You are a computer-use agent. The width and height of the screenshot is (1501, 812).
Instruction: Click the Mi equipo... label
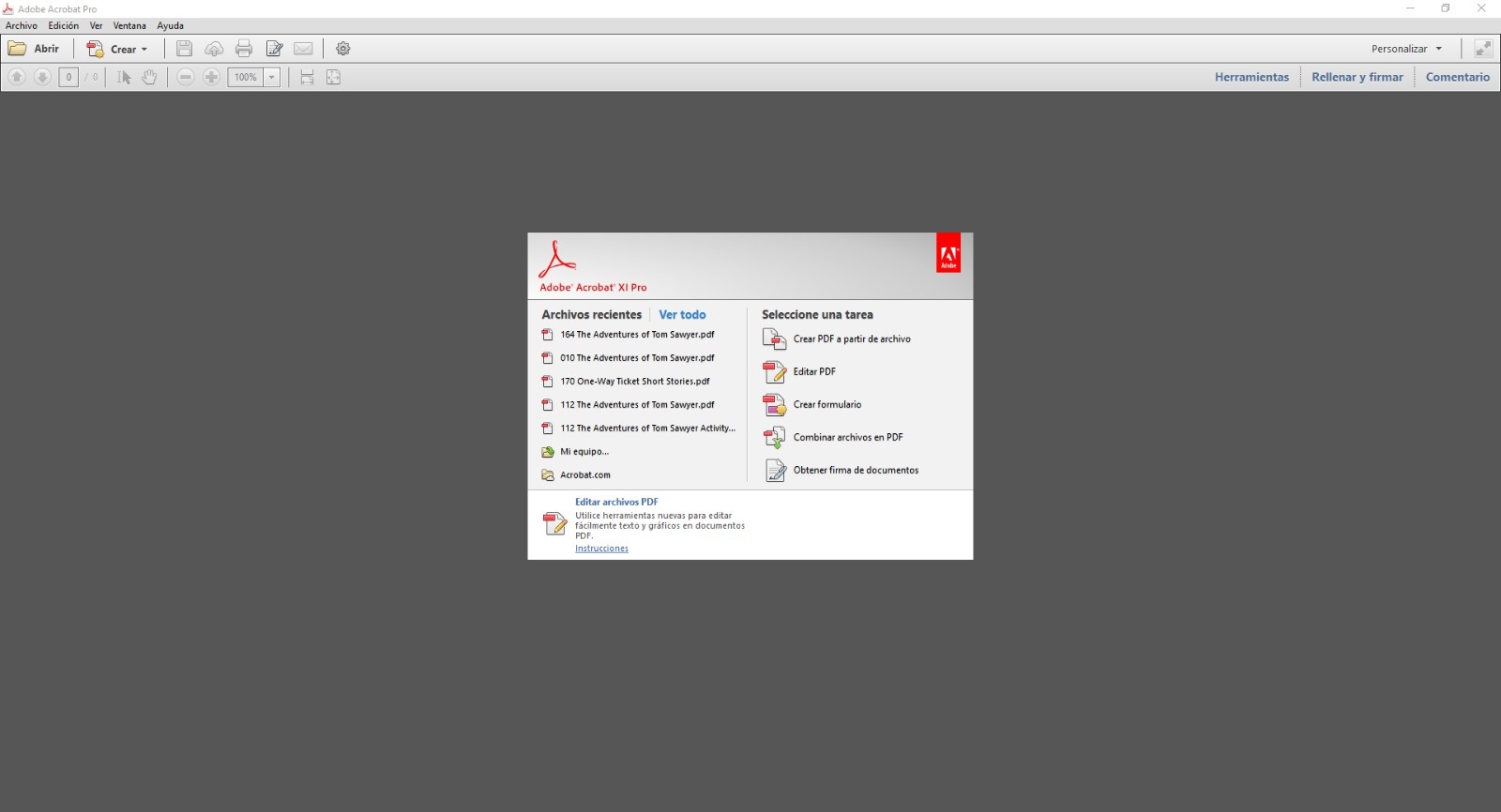(584, 452)
